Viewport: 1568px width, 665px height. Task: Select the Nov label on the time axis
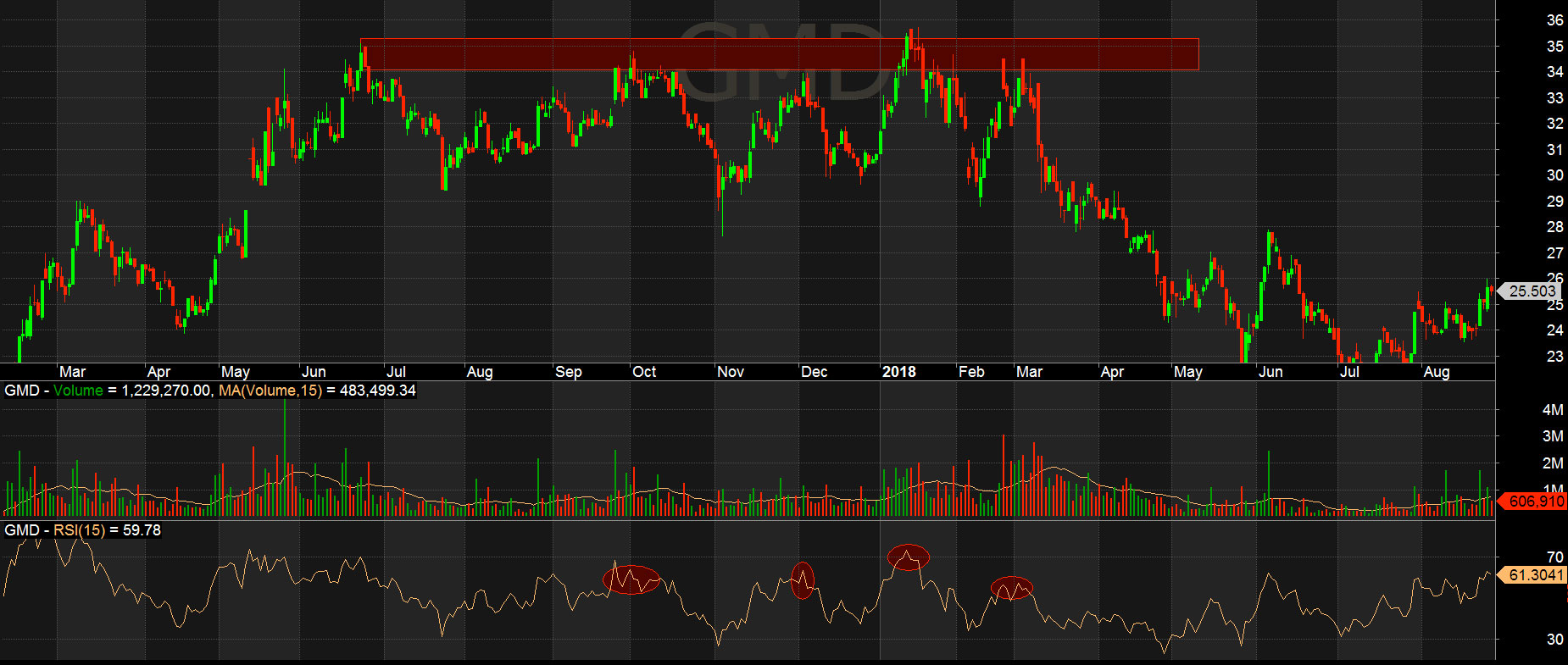(x=730, y=372)
